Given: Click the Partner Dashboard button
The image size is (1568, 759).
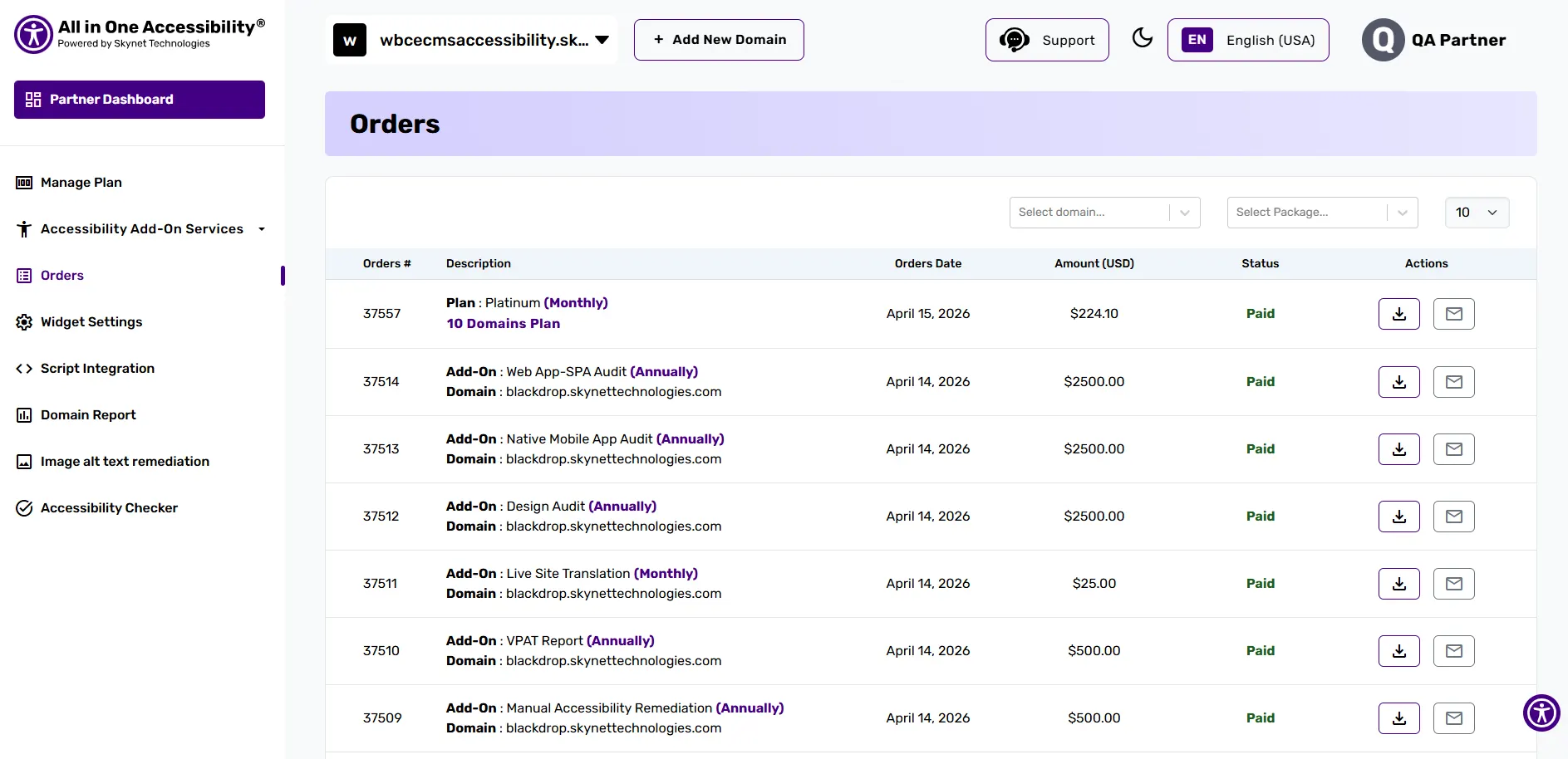Looking at the screenshot, I should (x=140, y=100).
